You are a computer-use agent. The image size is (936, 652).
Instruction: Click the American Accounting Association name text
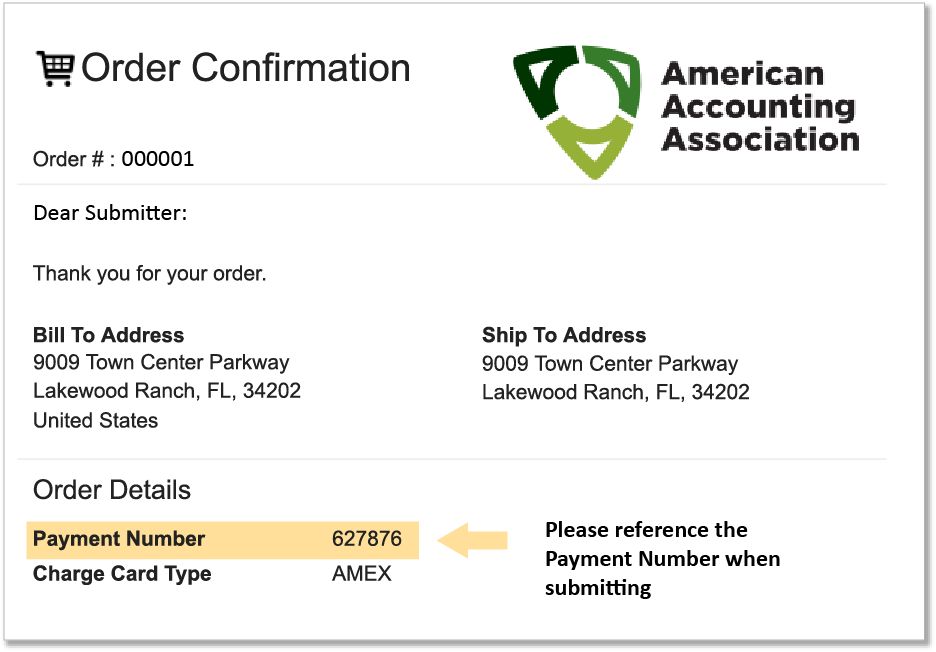tap(759, 106)
